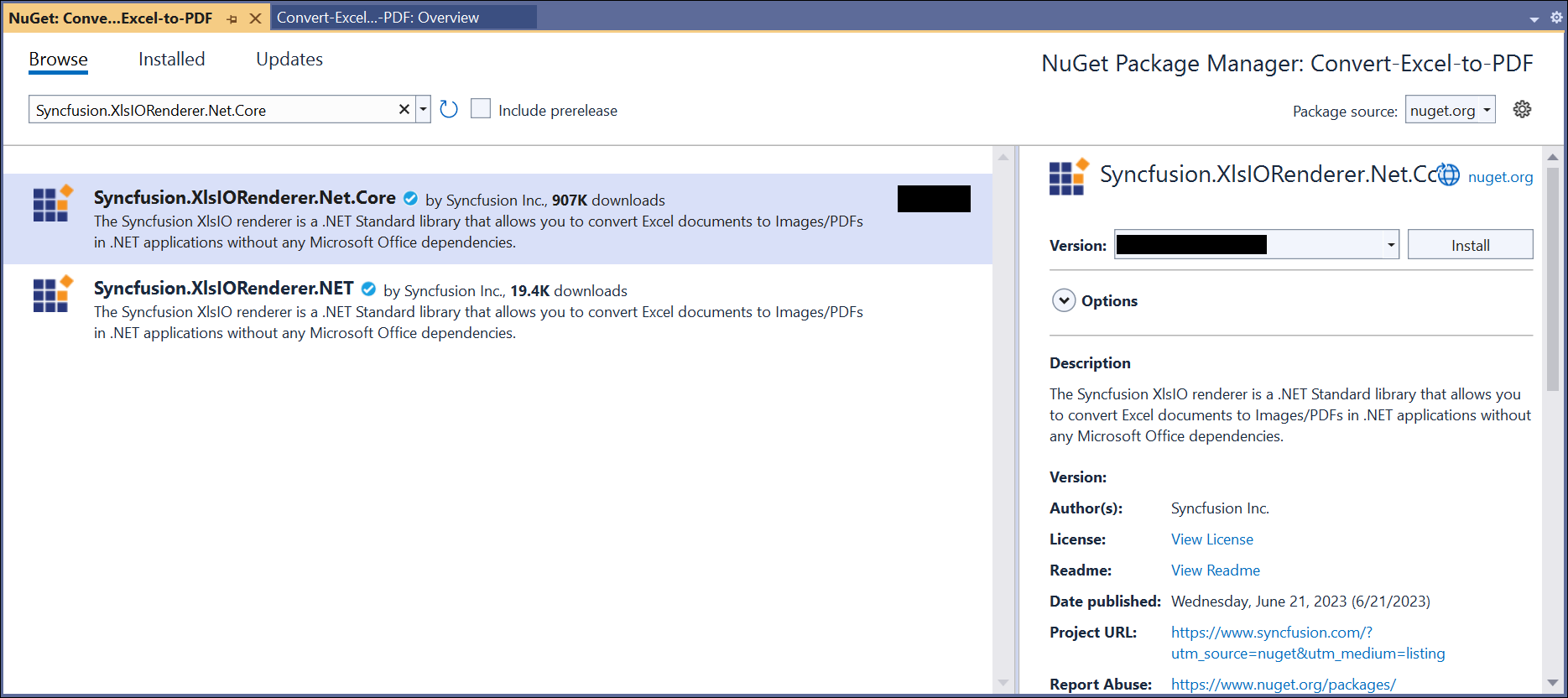Click verified badge on Syncfusion.XlsIORenderer.Net.Core
This screenshot has width=1568, height=698.
410,199
